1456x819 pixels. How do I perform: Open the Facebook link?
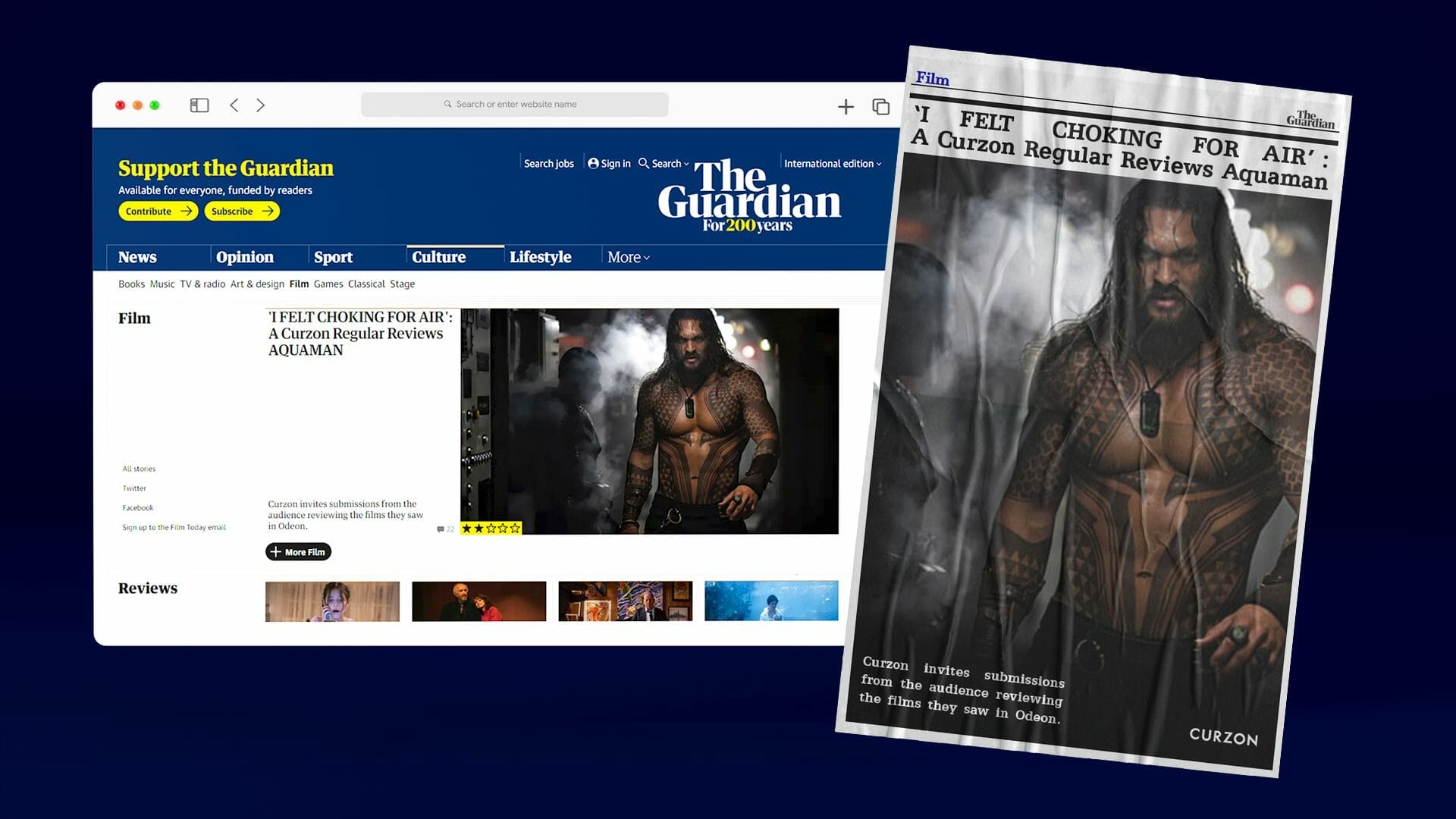(138, 508)
